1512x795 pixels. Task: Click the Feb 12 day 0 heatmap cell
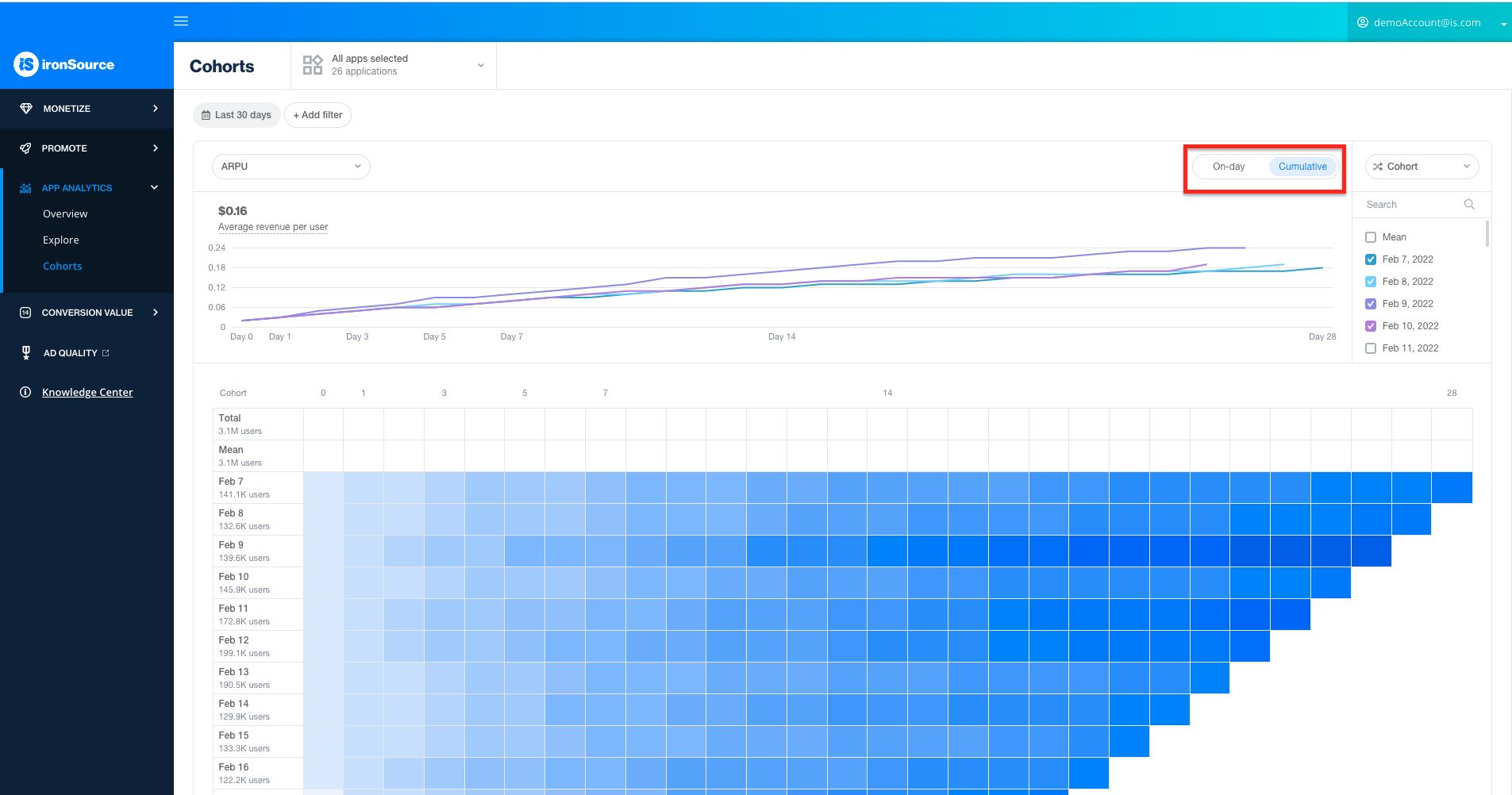(323, 646)
